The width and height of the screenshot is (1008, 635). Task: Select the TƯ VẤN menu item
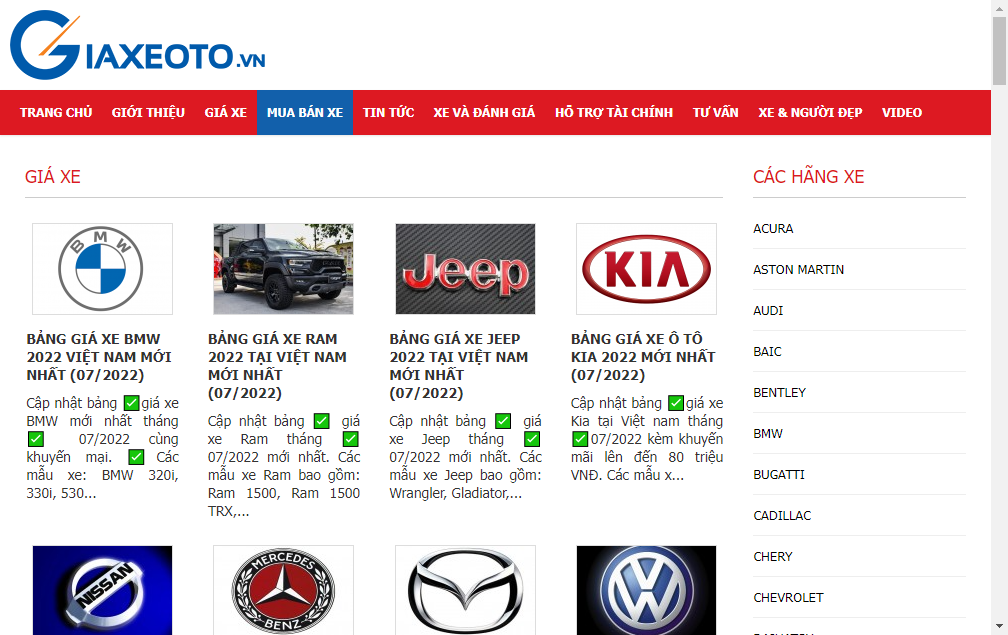coord(716,112)
